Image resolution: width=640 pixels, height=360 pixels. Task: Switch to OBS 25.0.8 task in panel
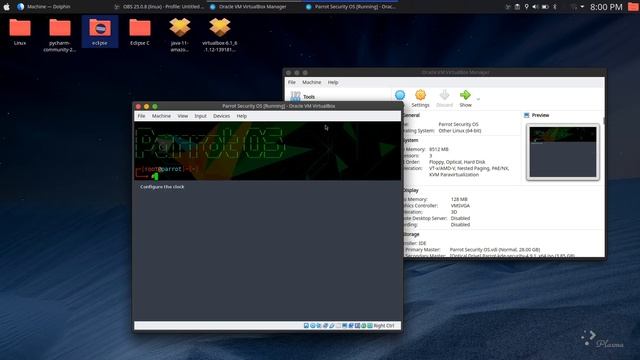click(x=158, y=7)
